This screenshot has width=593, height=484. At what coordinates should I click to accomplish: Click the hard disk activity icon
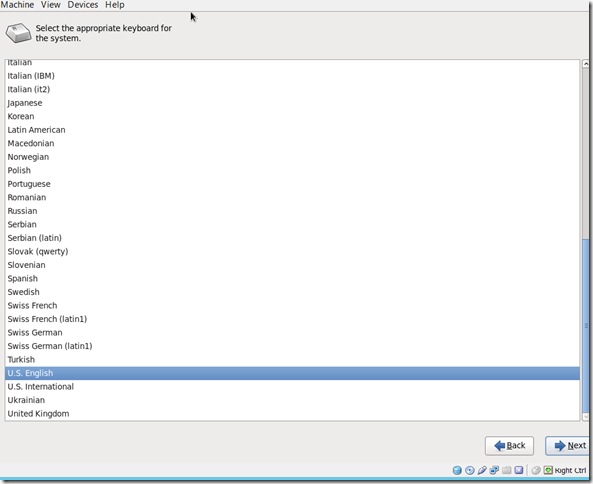click(x=457, y=470)
